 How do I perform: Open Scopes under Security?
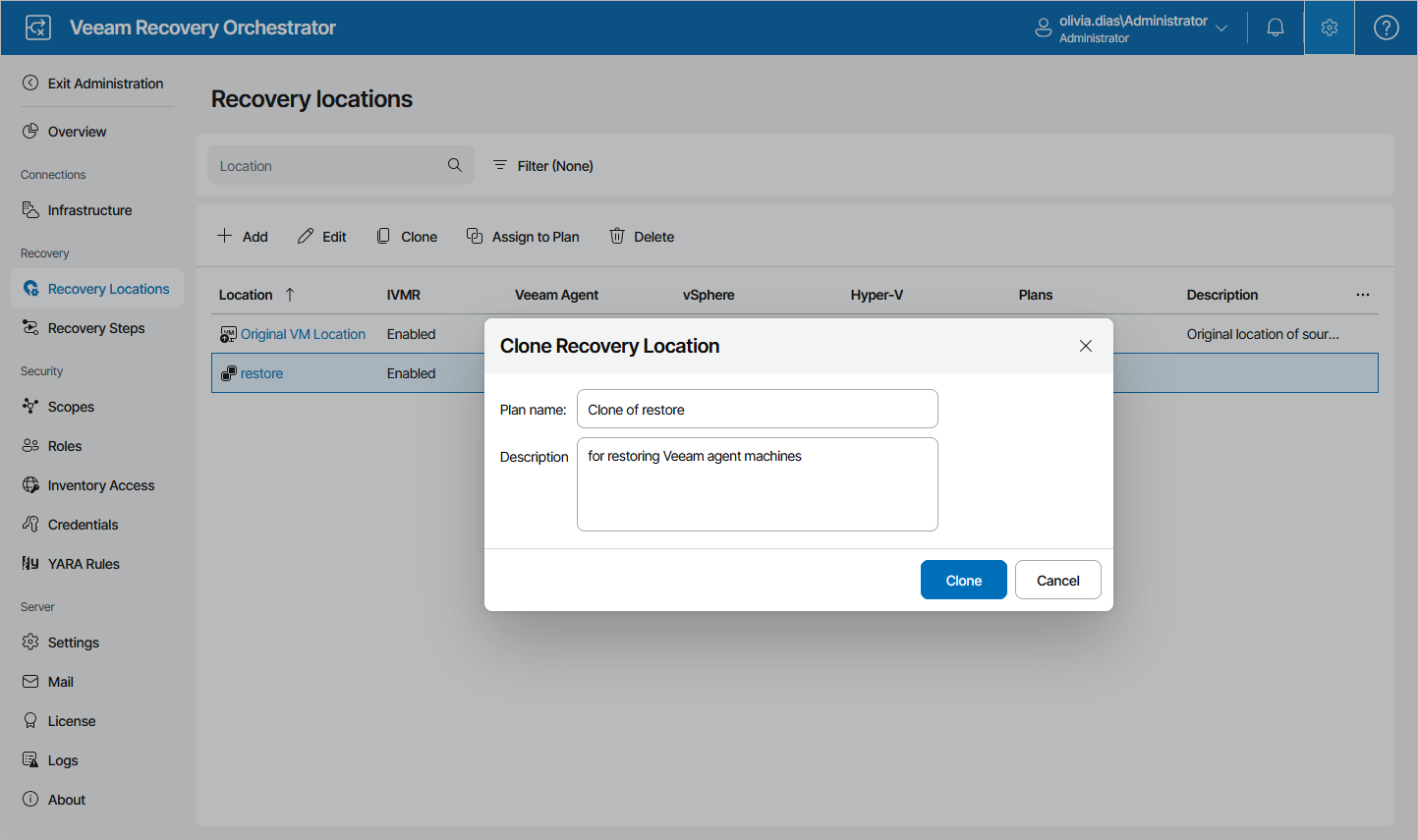point(71,407)
